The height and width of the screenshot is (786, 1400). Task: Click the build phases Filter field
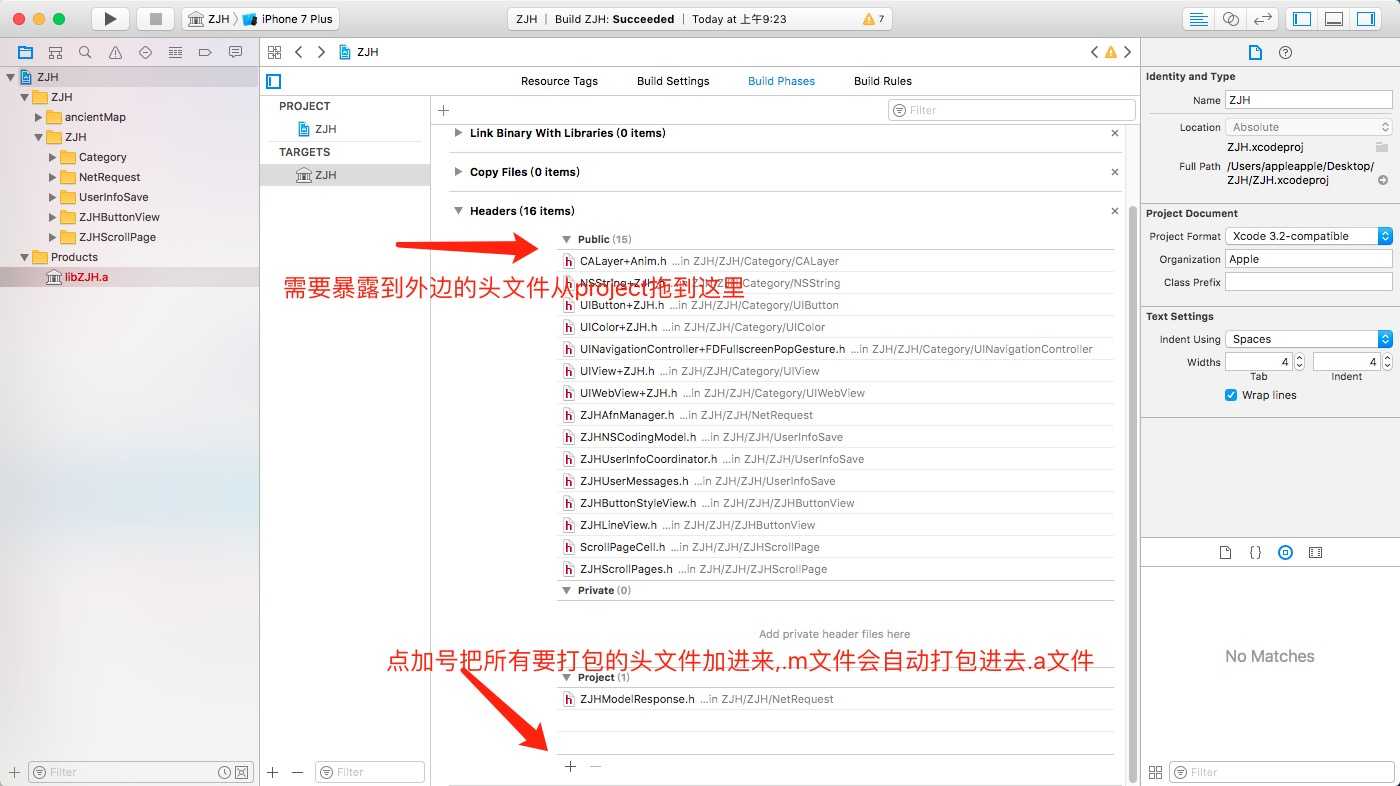[1012, 110]
